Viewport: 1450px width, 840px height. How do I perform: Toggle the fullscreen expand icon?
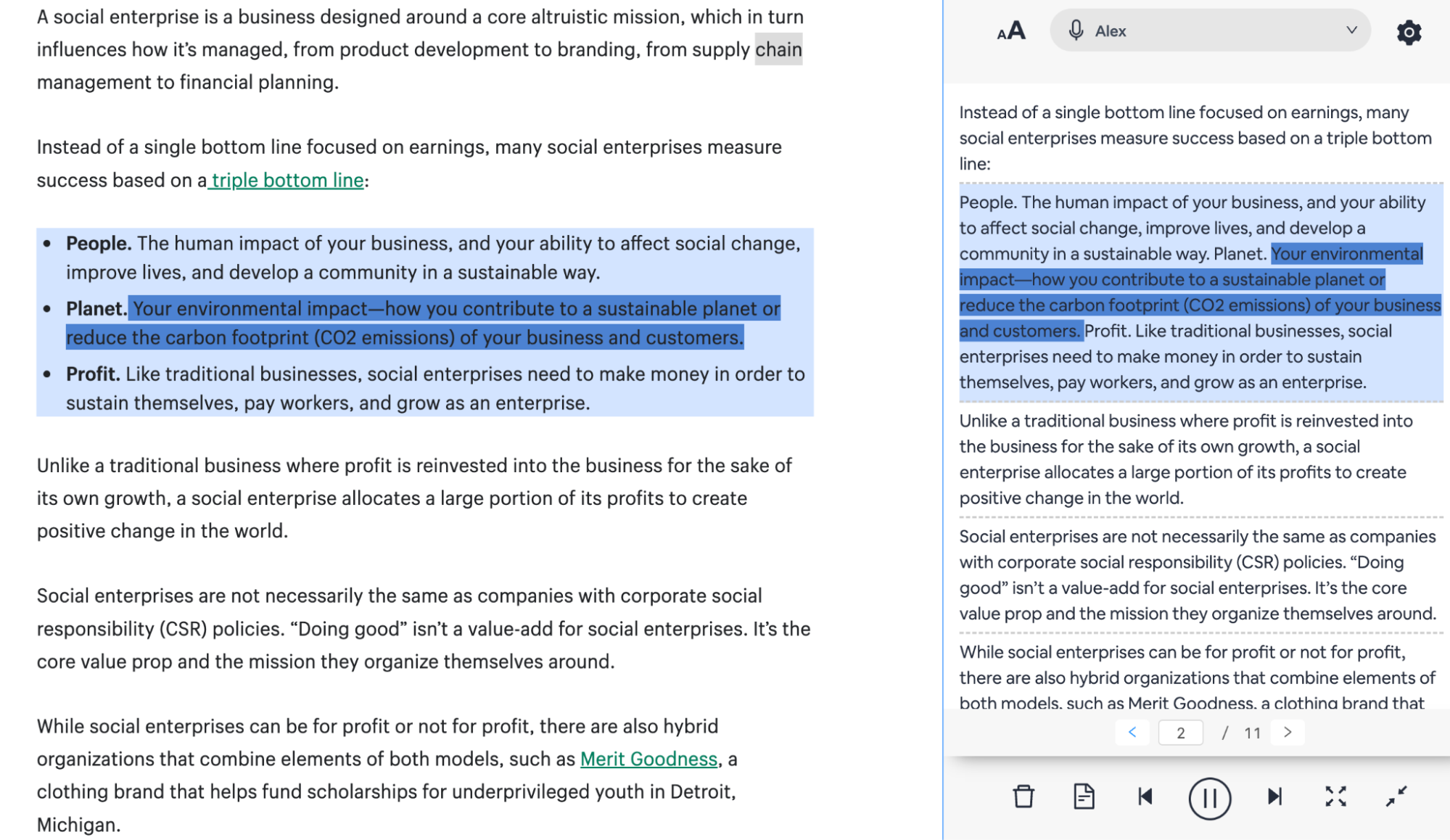pyautogui.click(x=1335, y=796)
